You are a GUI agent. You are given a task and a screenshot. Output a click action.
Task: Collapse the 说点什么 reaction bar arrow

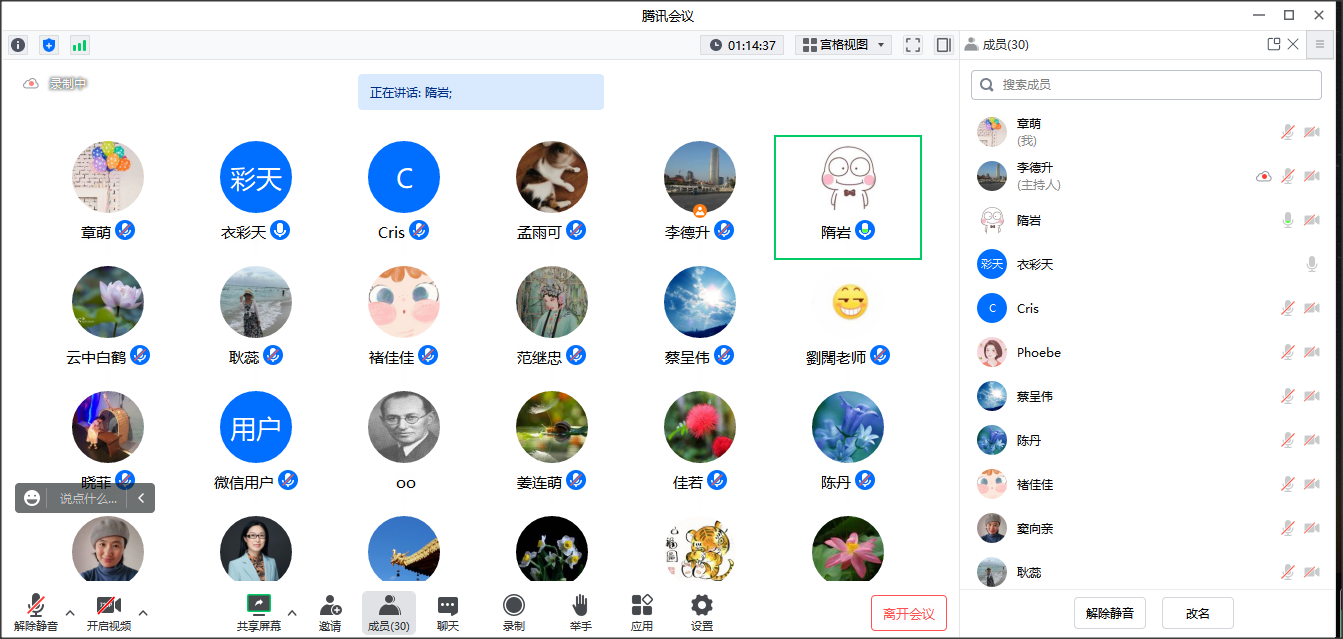141,498
